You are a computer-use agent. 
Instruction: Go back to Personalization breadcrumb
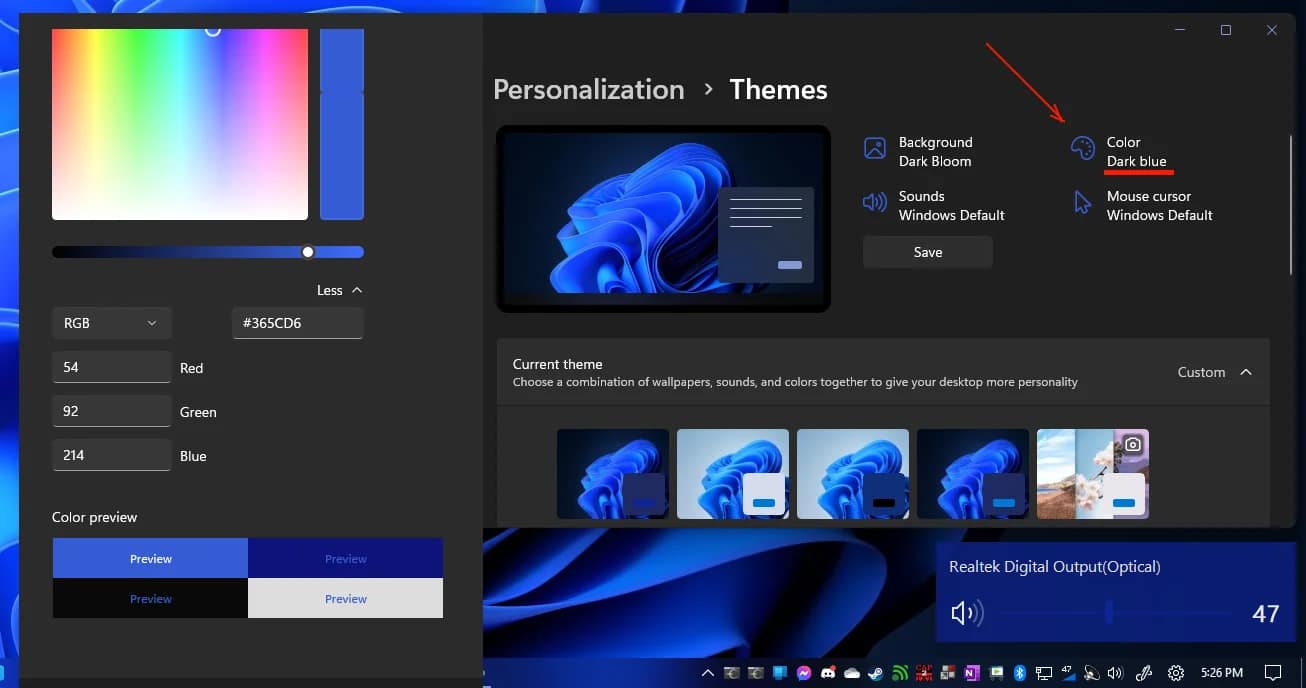[589, 89]
